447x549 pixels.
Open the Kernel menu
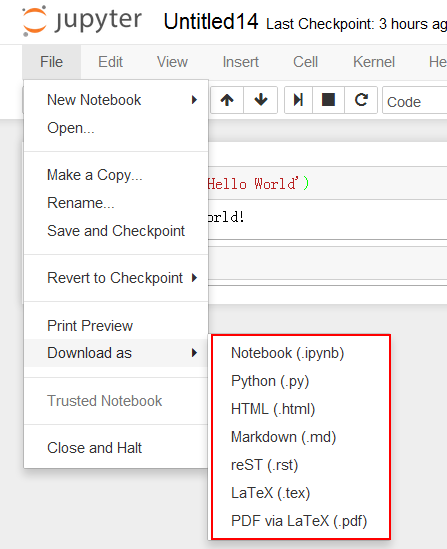374,62
